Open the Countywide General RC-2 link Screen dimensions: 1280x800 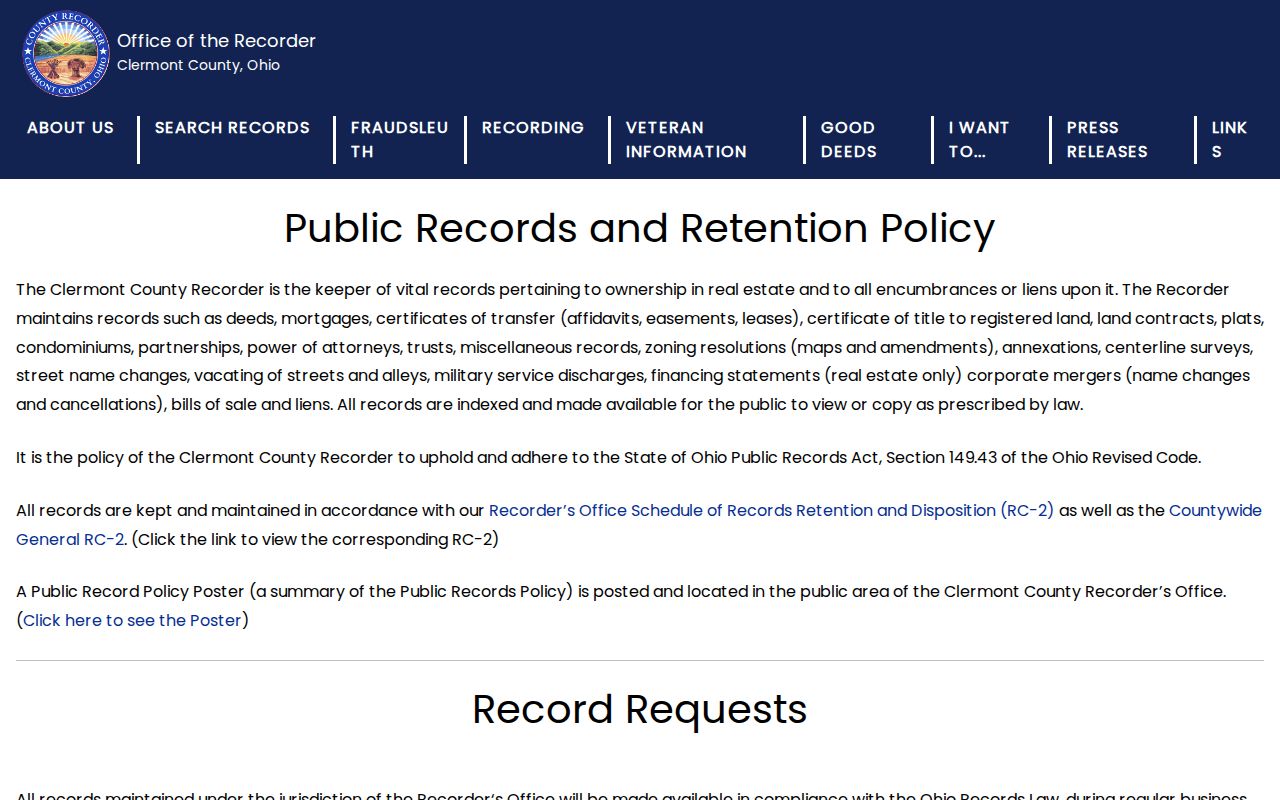pyautogui.click(x=639, y=525)
